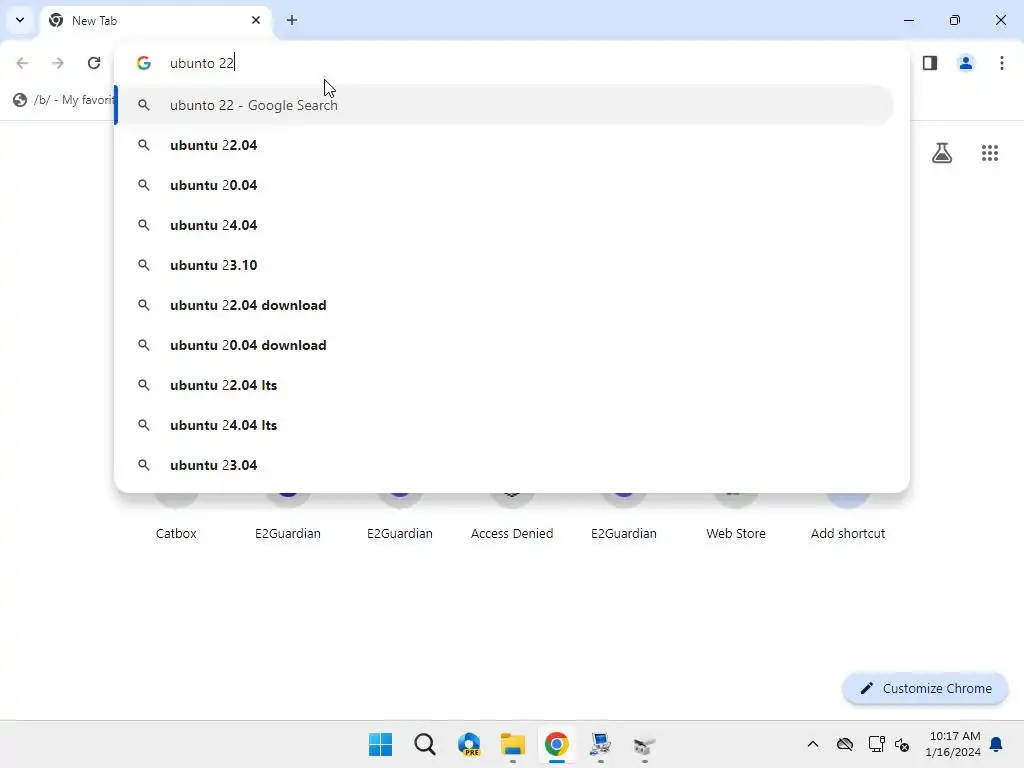Choose the 'ubuntu 20.04' suggestion
Viewport: 1024px width, 768px height.
504,185
